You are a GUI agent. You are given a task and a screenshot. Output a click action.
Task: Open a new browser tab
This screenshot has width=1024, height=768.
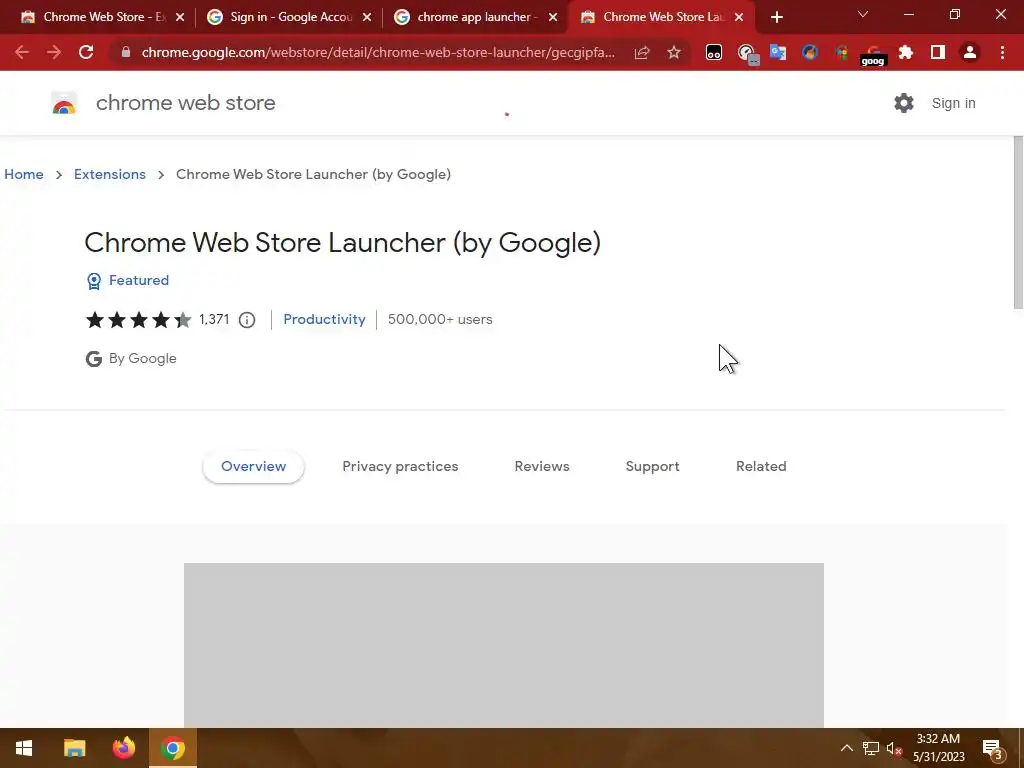tap(776, 17)
